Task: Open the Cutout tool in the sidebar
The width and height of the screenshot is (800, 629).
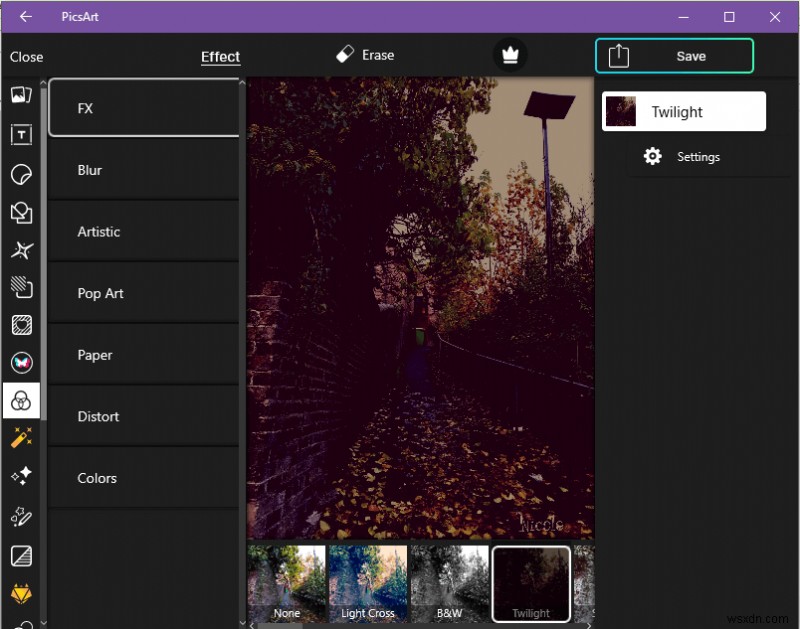Action: click(21, 250)
